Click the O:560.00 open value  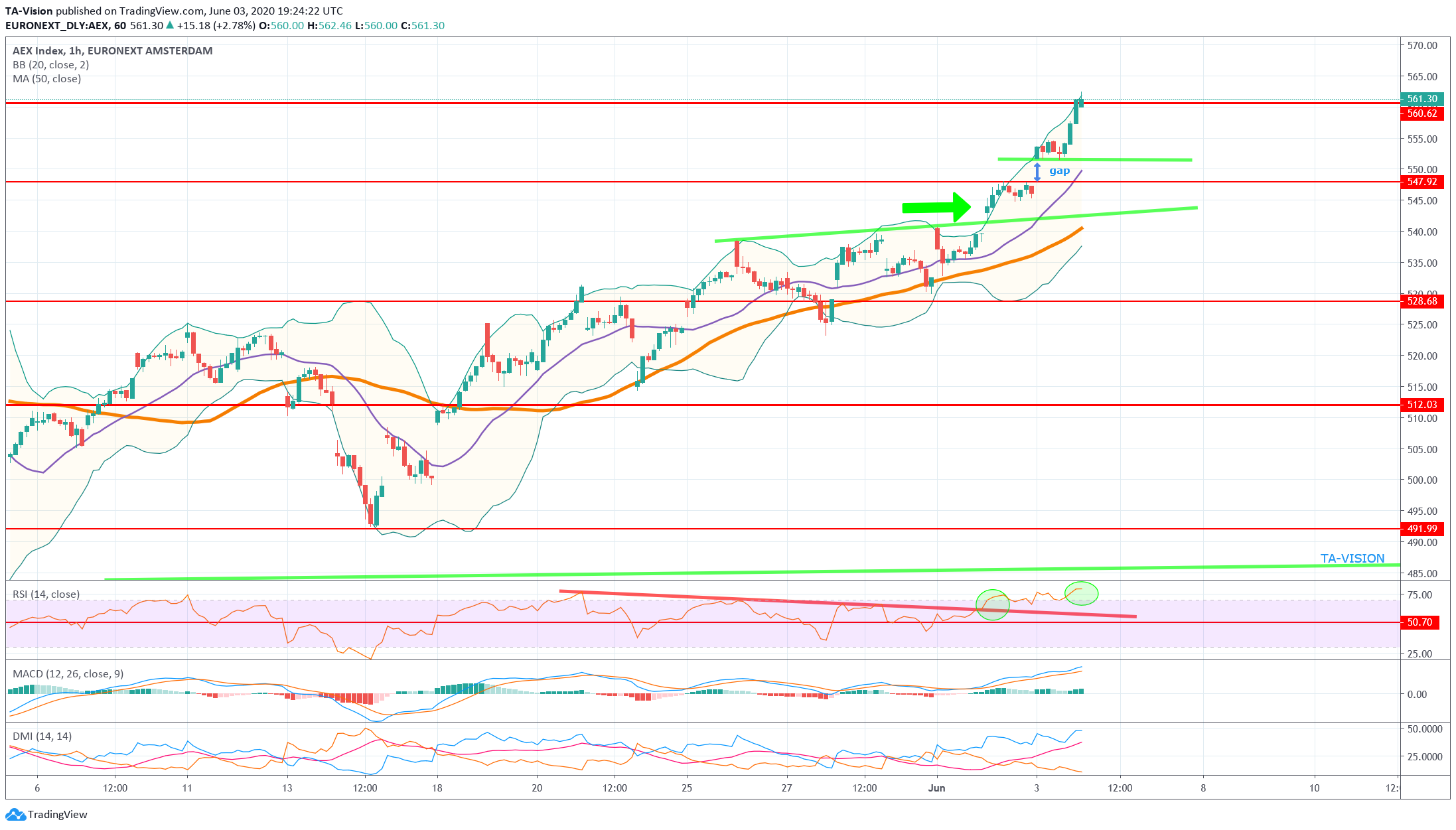tap(281, 25)
